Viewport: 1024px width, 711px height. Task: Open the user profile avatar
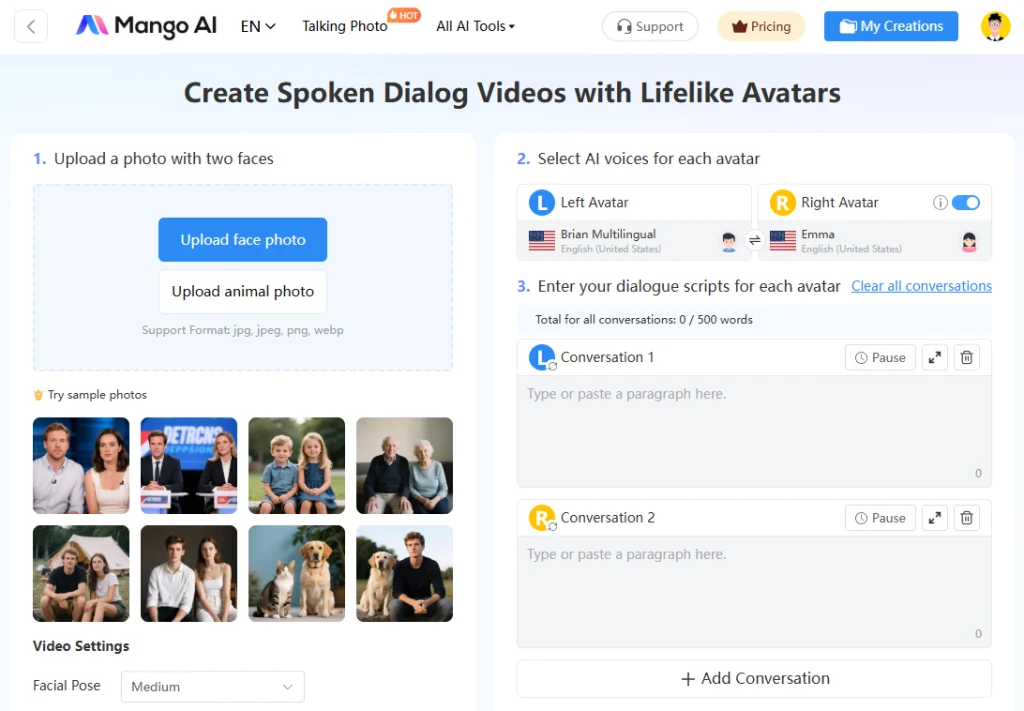click(995, 26)
